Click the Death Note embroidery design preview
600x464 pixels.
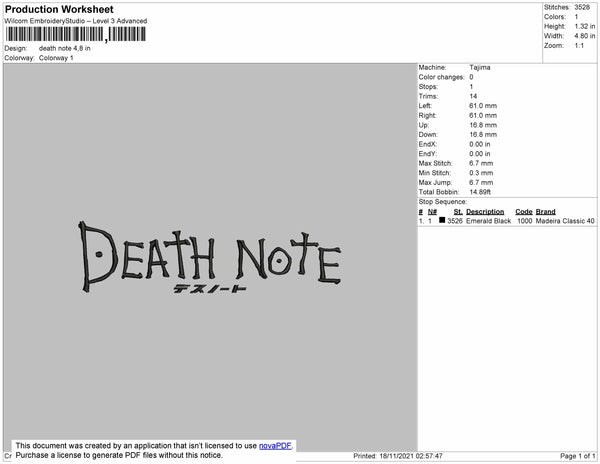(x=210, y=257)
